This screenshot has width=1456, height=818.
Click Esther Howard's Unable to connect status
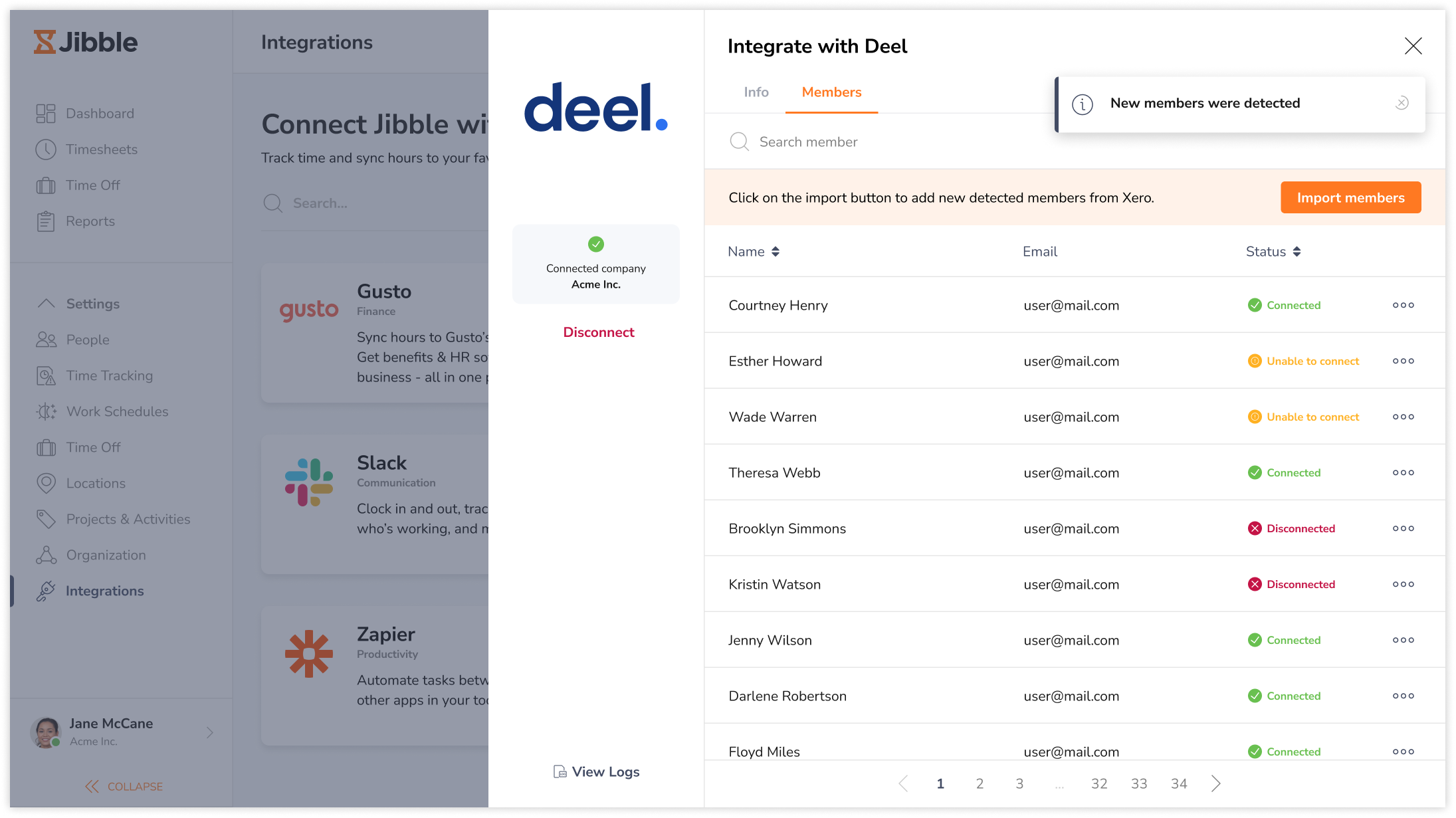coord(1303,361)
